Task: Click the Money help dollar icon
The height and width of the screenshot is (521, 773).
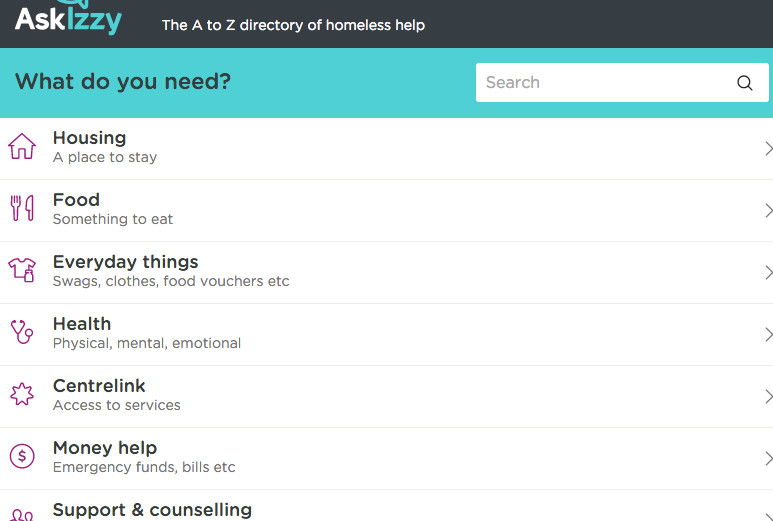Action: pos(22,456)
